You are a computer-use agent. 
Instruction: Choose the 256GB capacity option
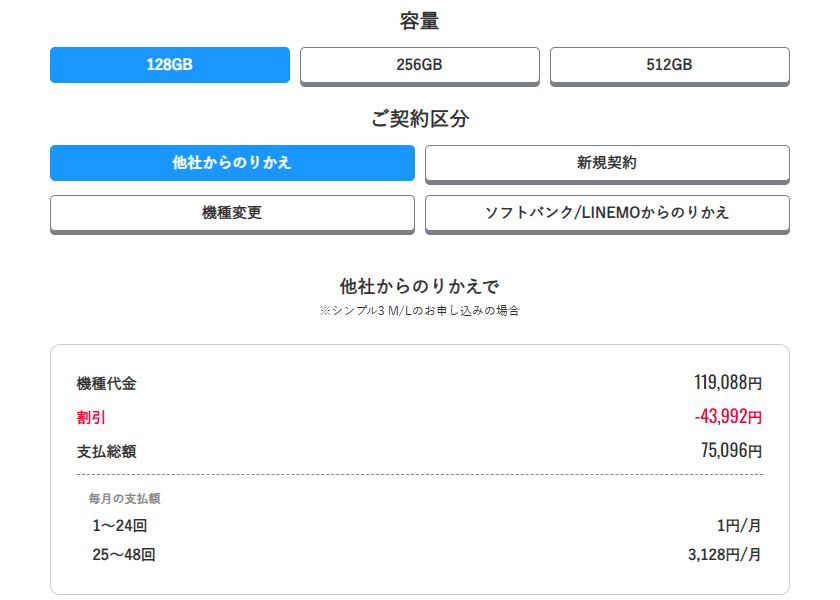420,65
